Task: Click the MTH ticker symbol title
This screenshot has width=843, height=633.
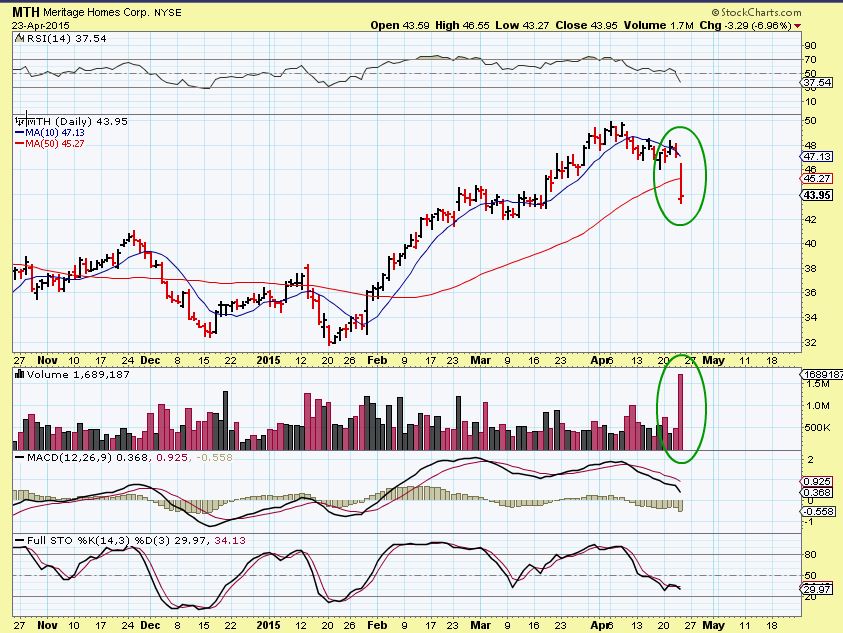Action: pyautogui.click(x=26, y=12)
